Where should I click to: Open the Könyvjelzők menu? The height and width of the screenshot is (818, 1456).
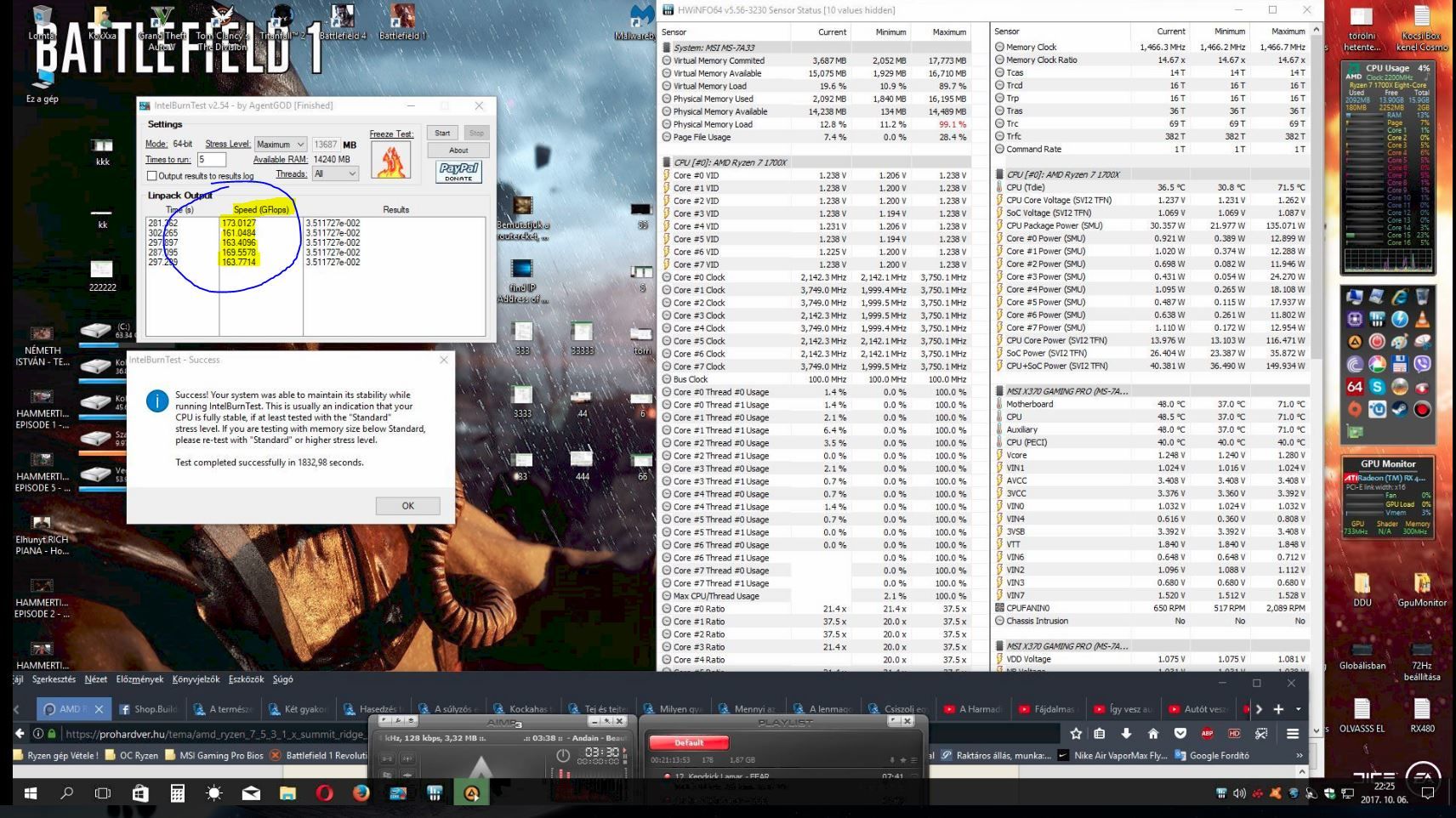coord(196,679)
